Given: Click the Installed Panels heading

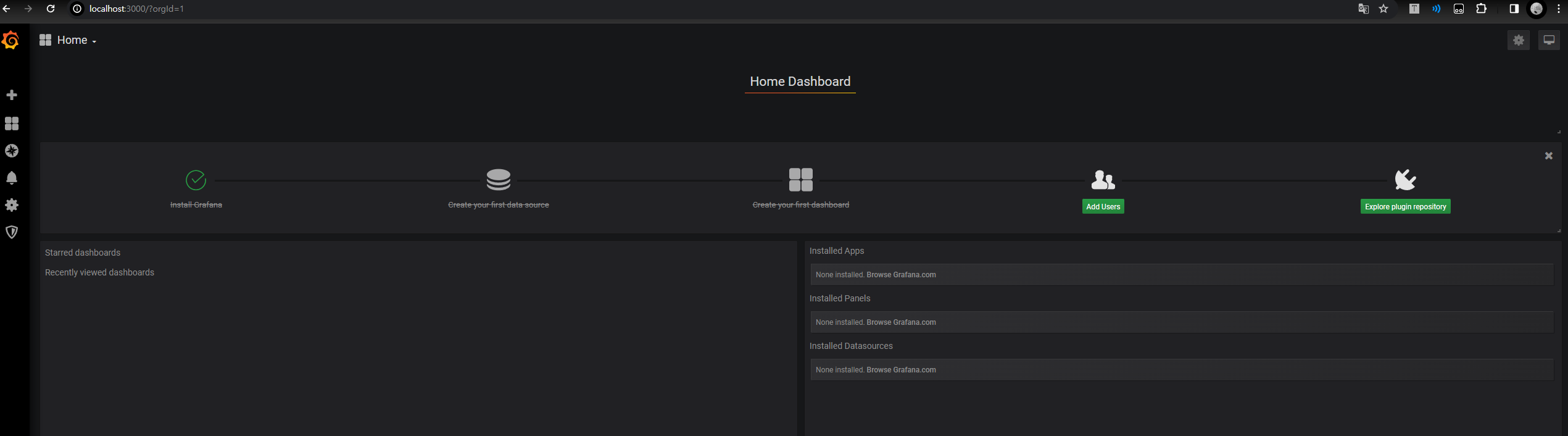Looking at the screenshot, I should tap(839, 298).
